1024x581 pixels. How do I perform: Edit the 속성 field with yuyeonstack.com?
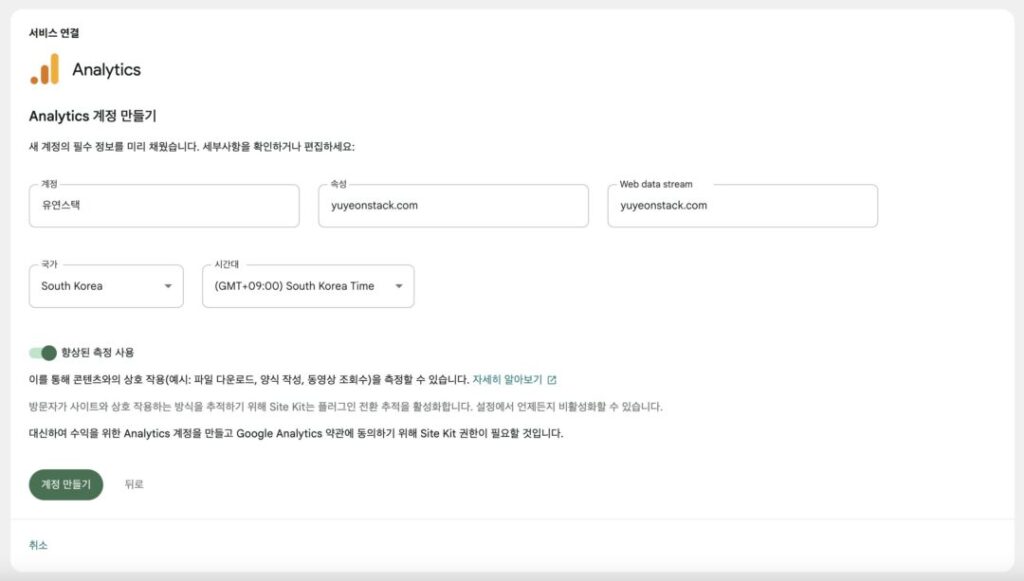(x=453, y=206)
